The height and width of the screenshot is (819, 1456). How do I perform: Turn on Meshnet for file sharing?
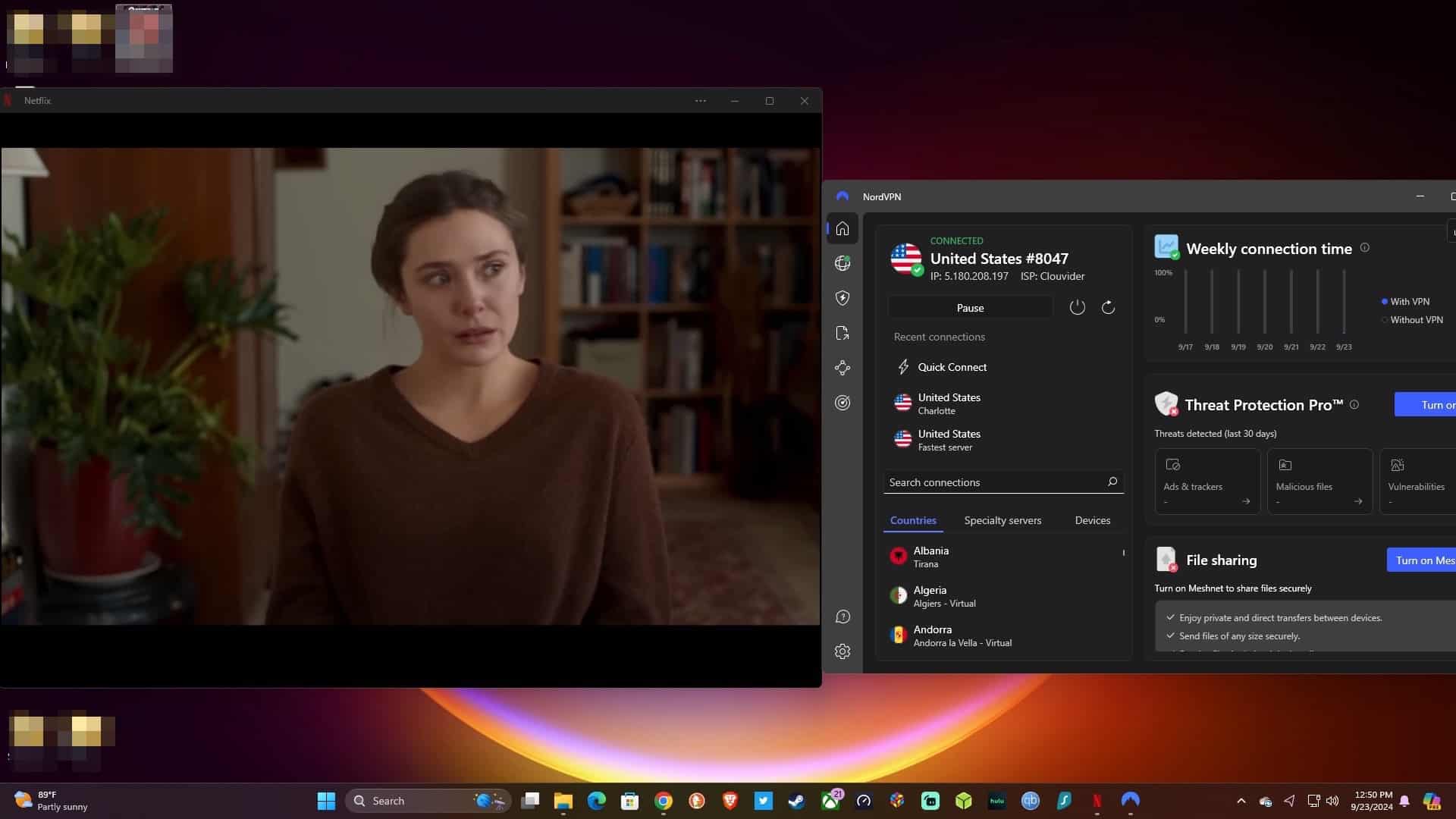pyautogui.click(x=1422, y=560)
